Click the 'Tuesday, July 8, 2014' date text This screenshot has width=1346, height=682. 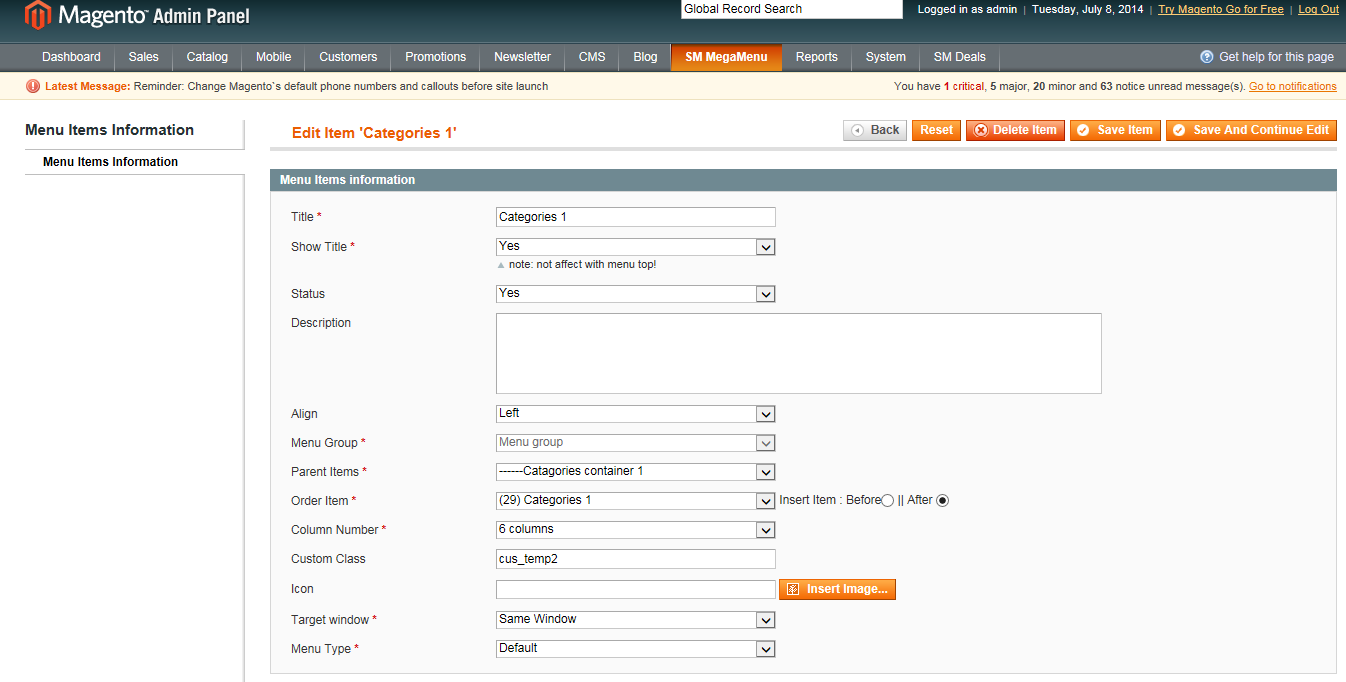point(1088,9)
